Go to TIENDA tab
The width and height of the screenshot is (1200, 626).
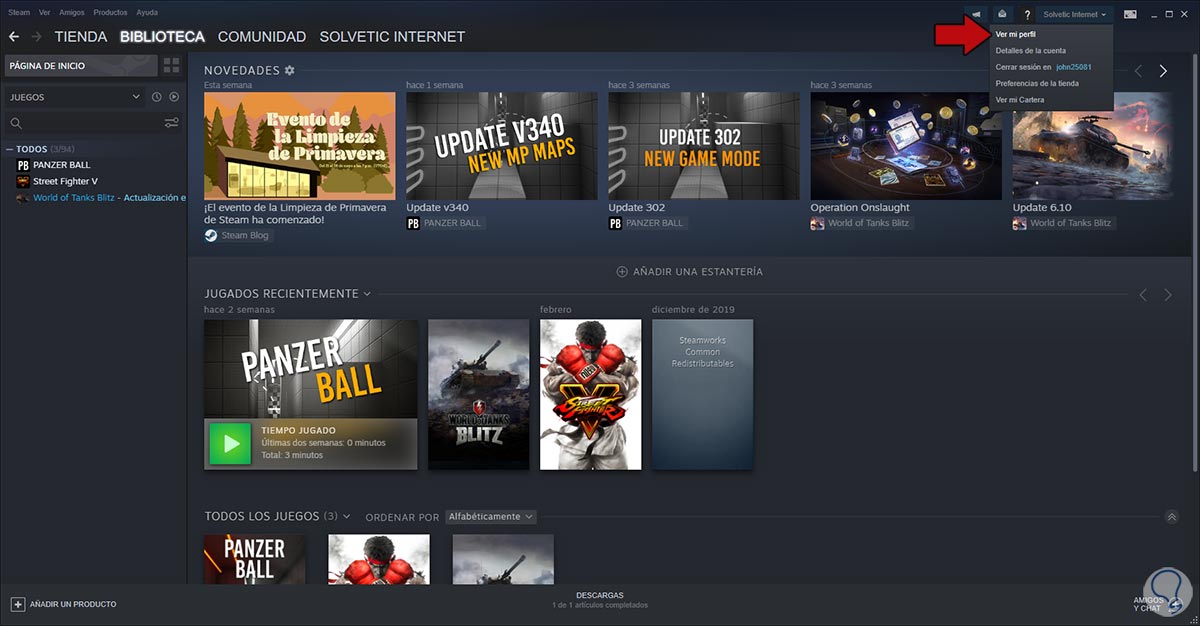click(x=81, y=37)
